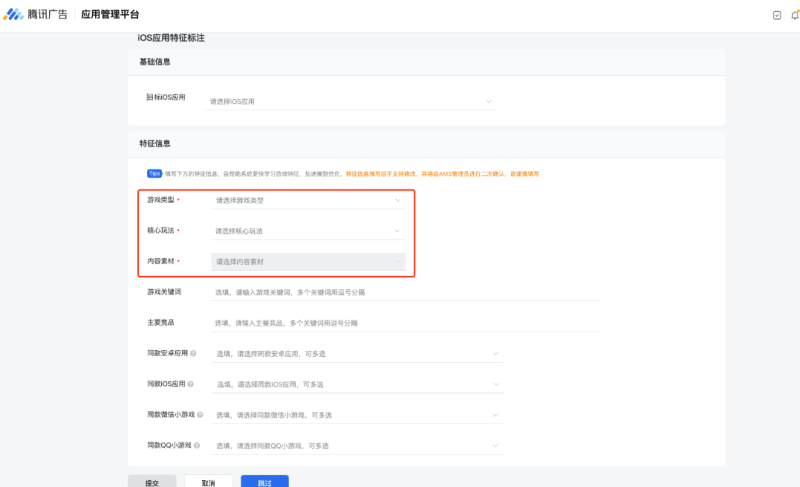Open the 目标iOS应用 dropdown
800x487 pixels.
pos(351,101)
